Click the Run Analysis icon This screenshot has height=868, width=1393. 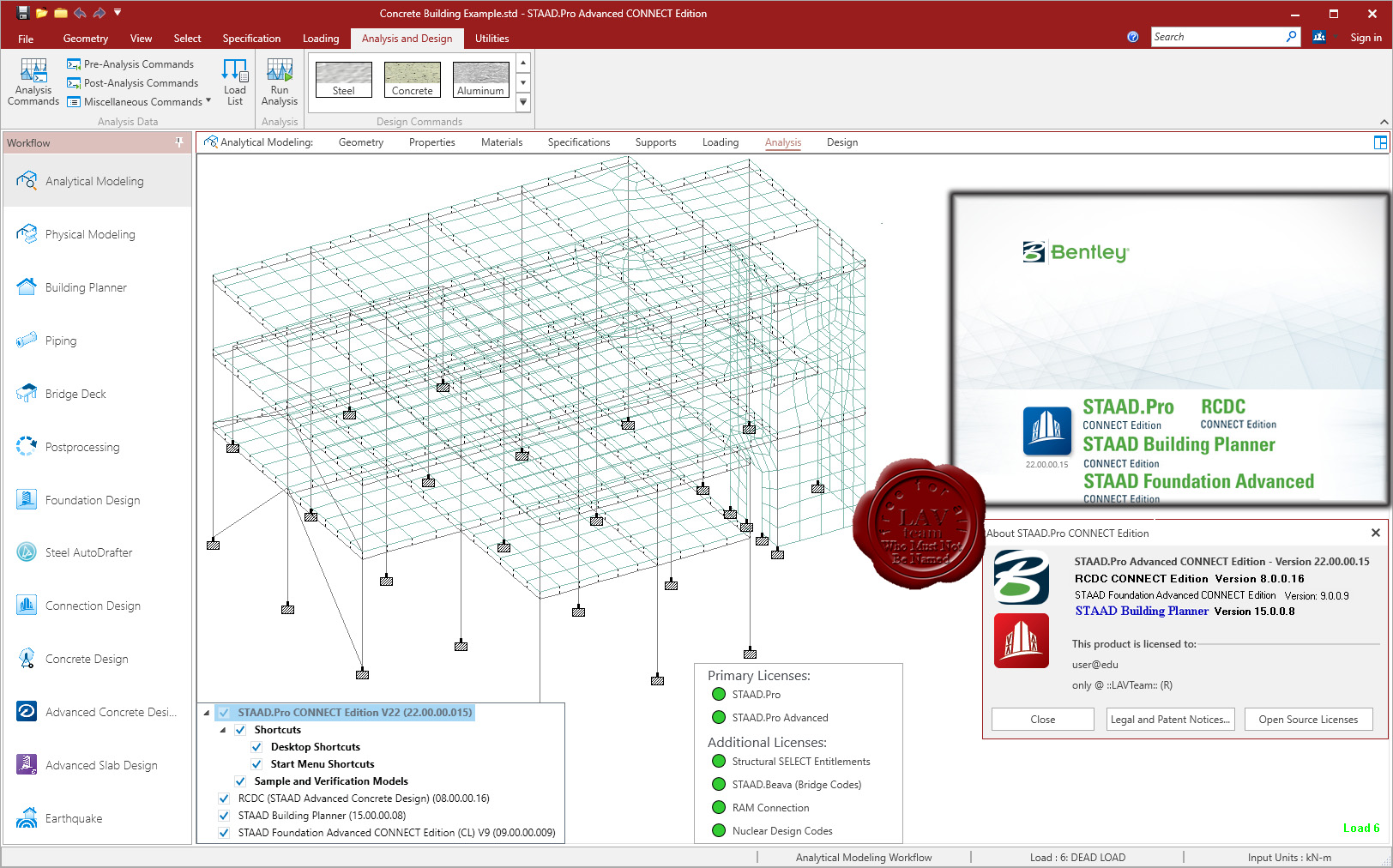click(280, 82)
